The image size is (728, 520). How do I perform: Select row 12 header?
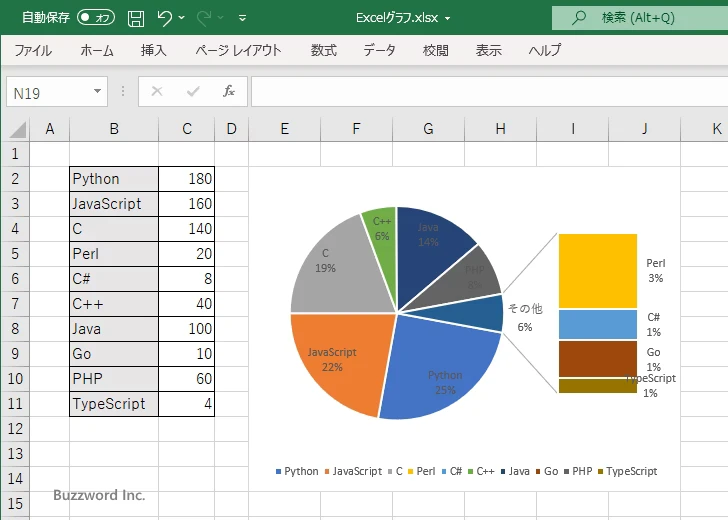pyautogui.click(x=15, y=429)
